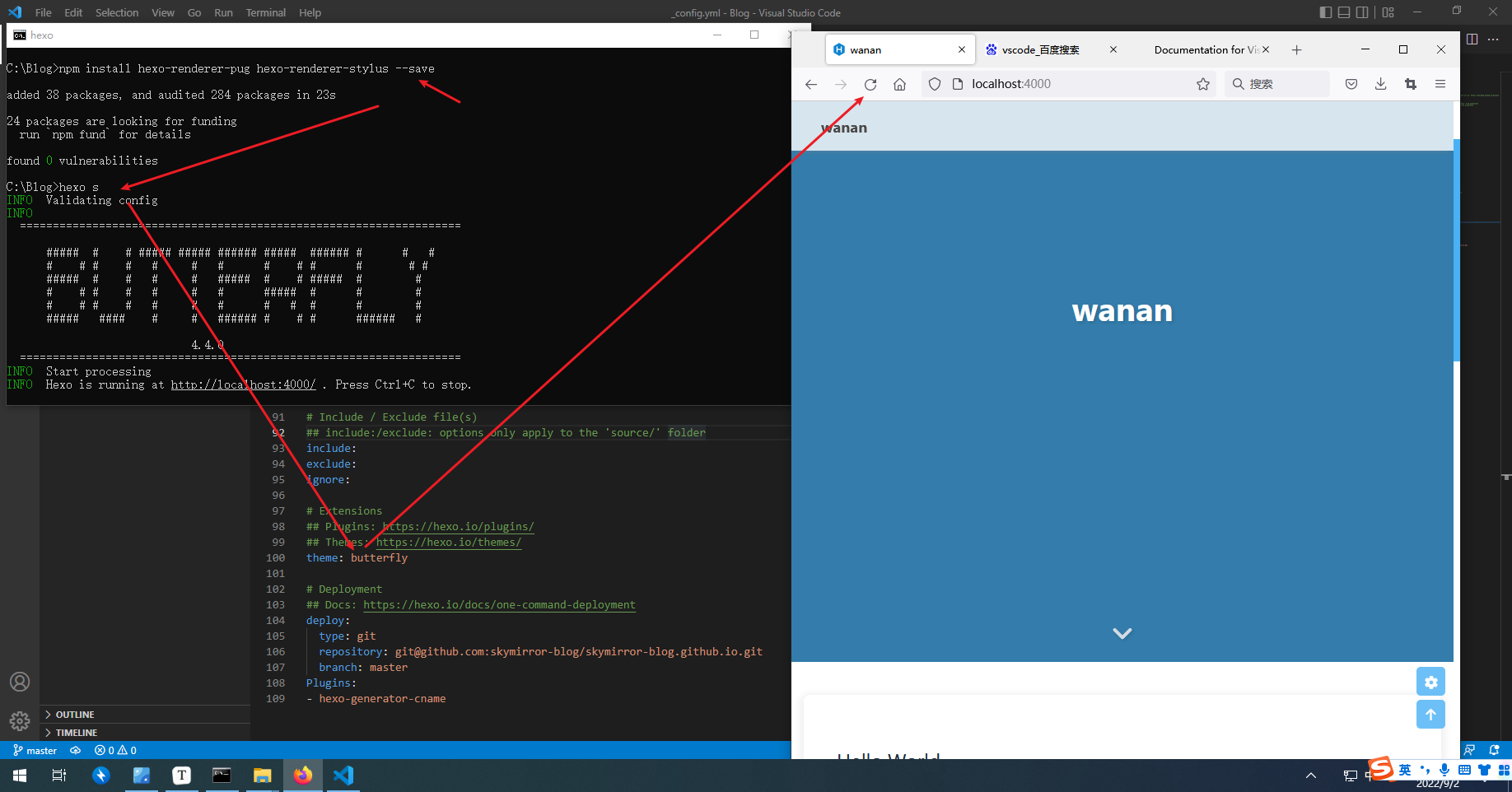Switch to Visual Studio Code in the taskbar

click(343, 775)
